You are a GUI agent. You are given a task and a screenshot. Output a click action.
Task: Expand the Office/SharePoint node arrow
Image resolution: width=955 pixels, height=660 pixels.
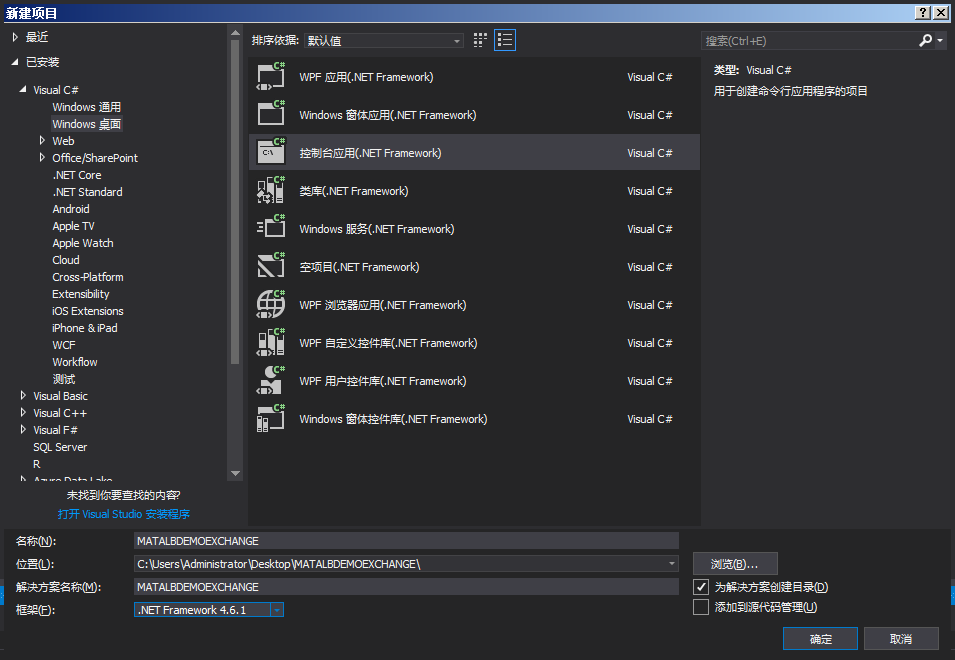42,157
